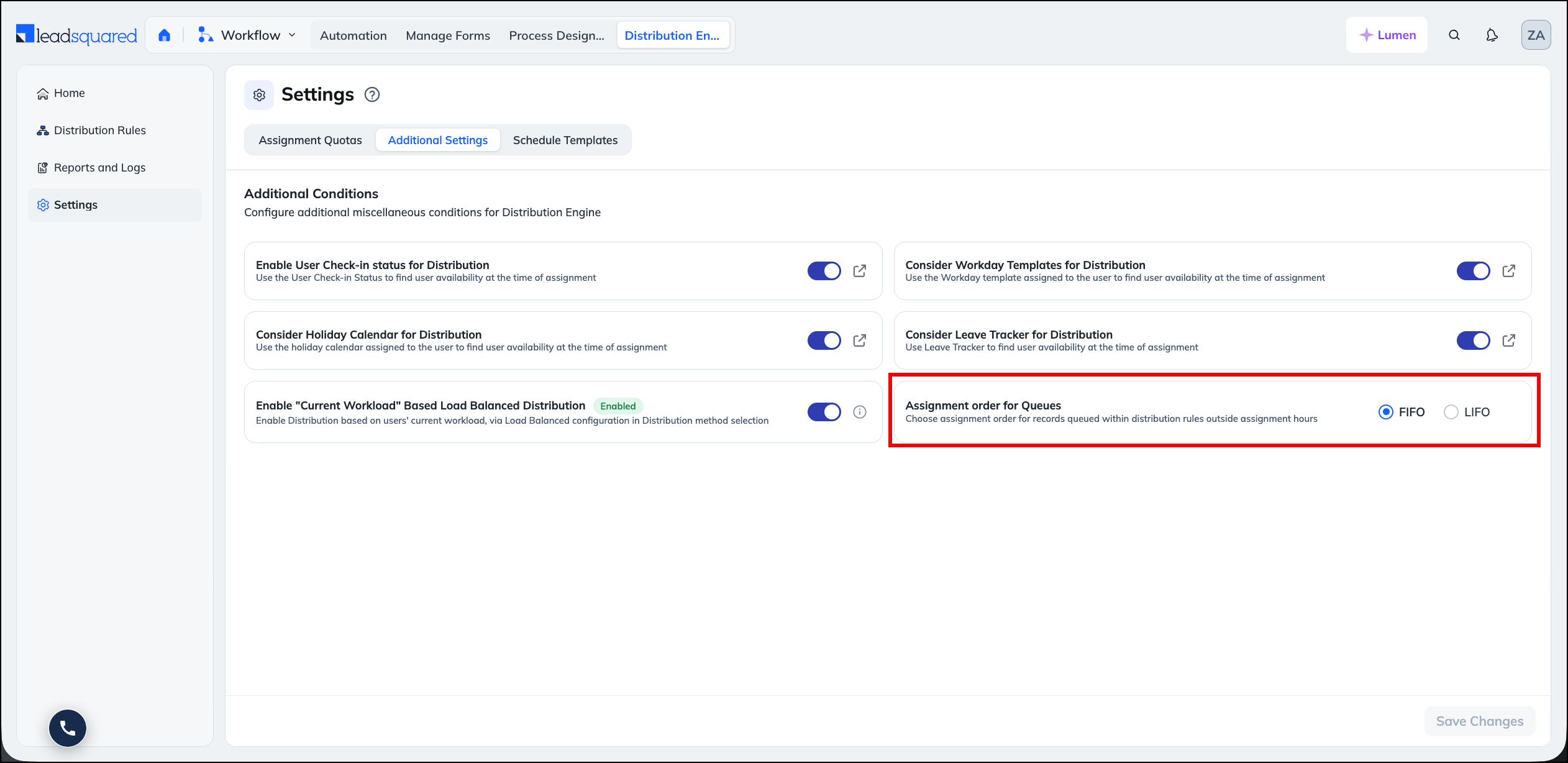1568x763 pixels.
Task: Open the Manage Forms tab
Action: pos(448,35)
